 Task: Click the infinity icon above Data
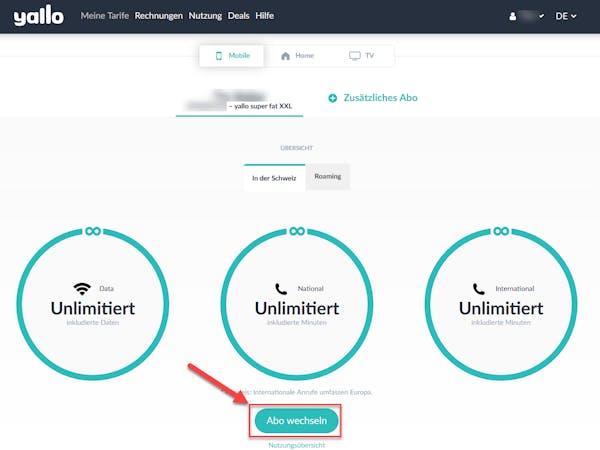(93, 231)
